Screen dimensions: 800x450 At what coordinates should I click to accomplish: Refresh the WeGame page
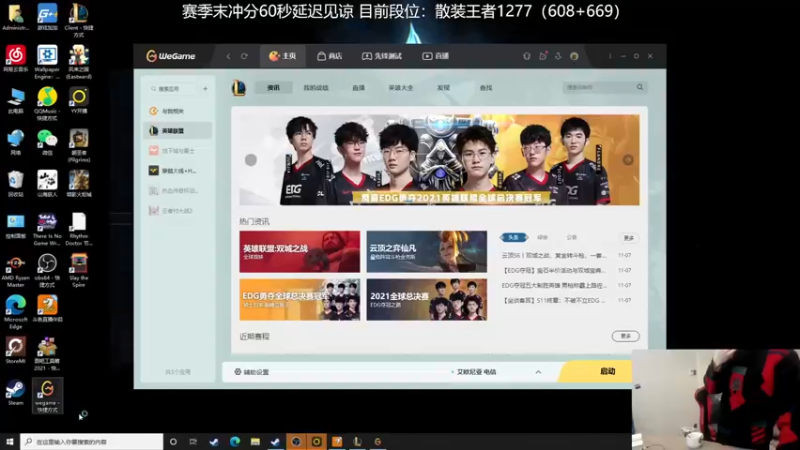coord(244,56)
